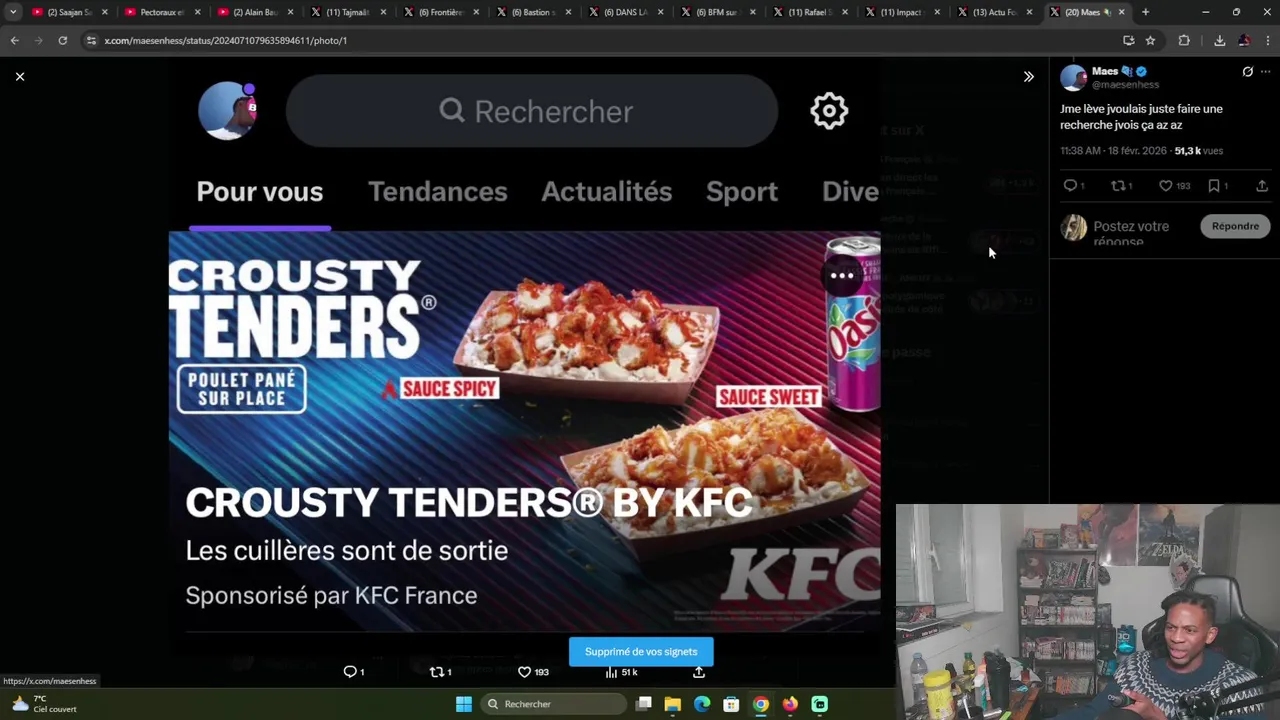Like the tweet via sidebar heart icon
This screenshot has width=1280, height=720.
click(1165, 186)
